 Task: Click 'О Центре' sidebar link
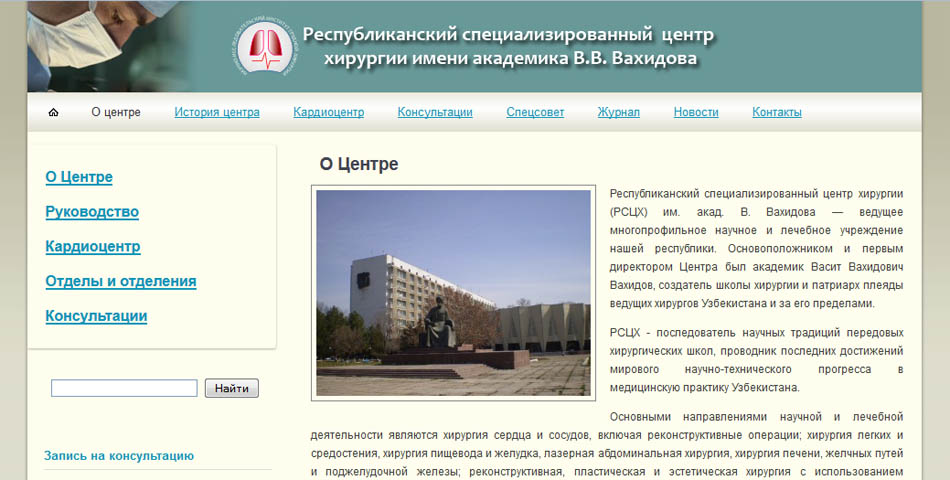[x=79, y=177]
